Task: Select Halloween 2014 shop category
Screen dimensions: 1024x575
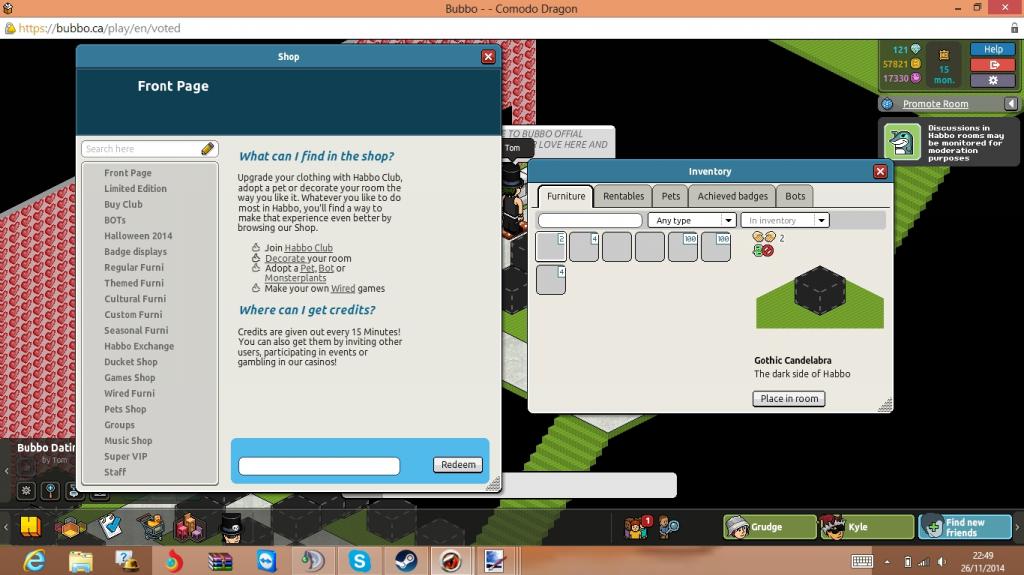Action: click(x=138, y=236)
